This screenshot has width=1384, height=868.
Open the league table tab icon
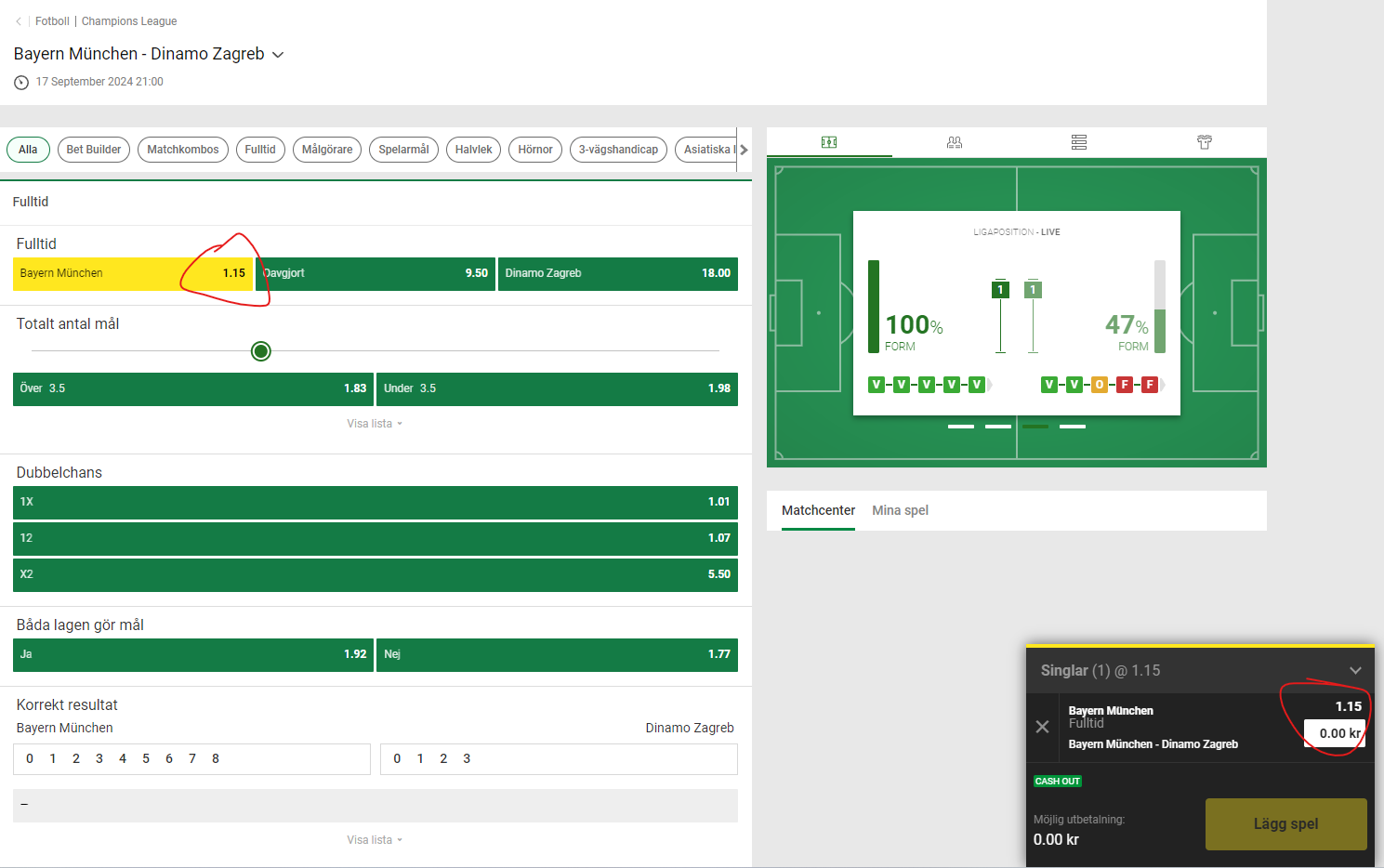(x=1079, y=142)
